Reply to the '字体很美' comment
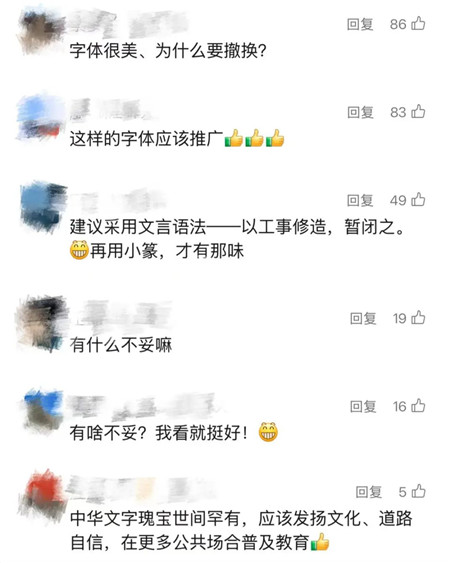 click(360, 24)
